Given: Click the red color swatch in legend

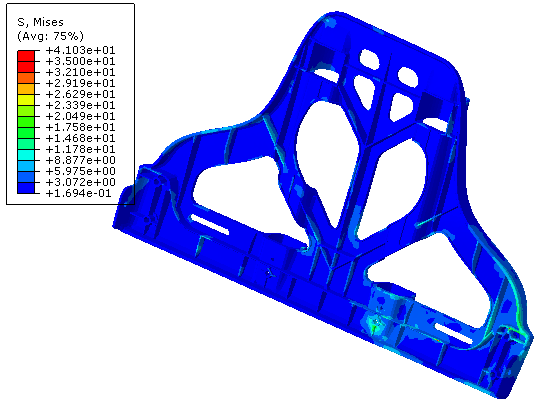Looking at the screenshot, I should pos(26,56).
